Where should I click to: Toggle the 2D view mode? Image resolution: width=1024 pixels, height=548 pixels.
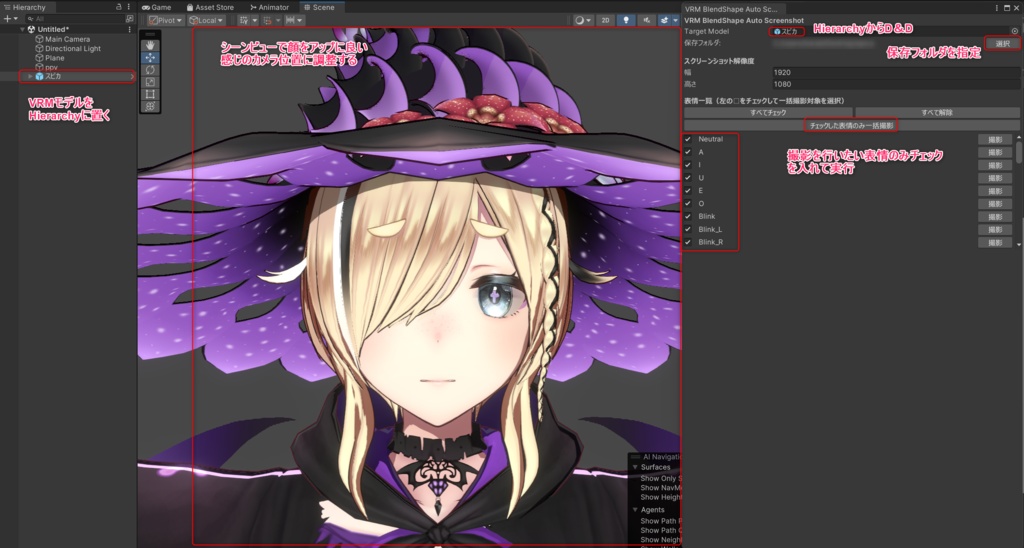click(x=605, y=20)
